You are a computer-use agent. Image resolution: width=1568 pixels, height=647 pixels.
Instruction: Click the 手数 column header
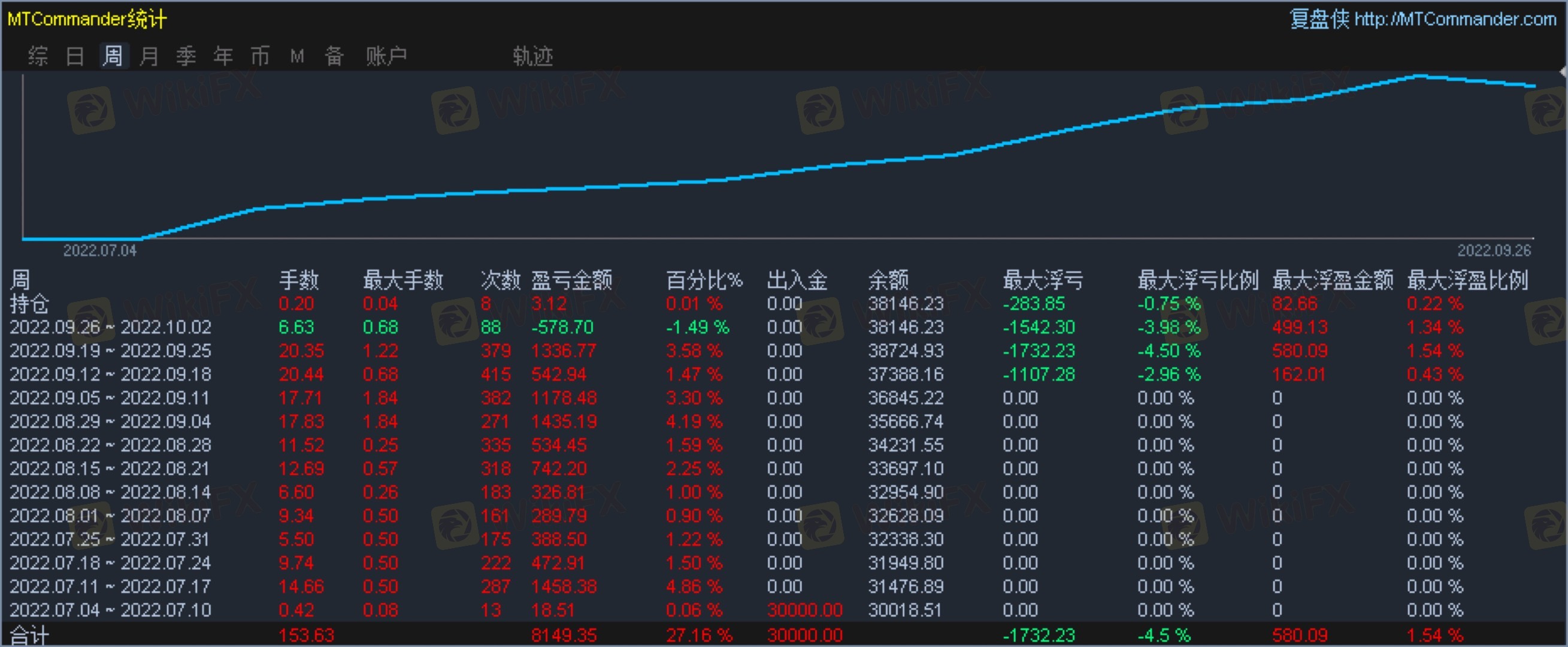click(299, 280)
